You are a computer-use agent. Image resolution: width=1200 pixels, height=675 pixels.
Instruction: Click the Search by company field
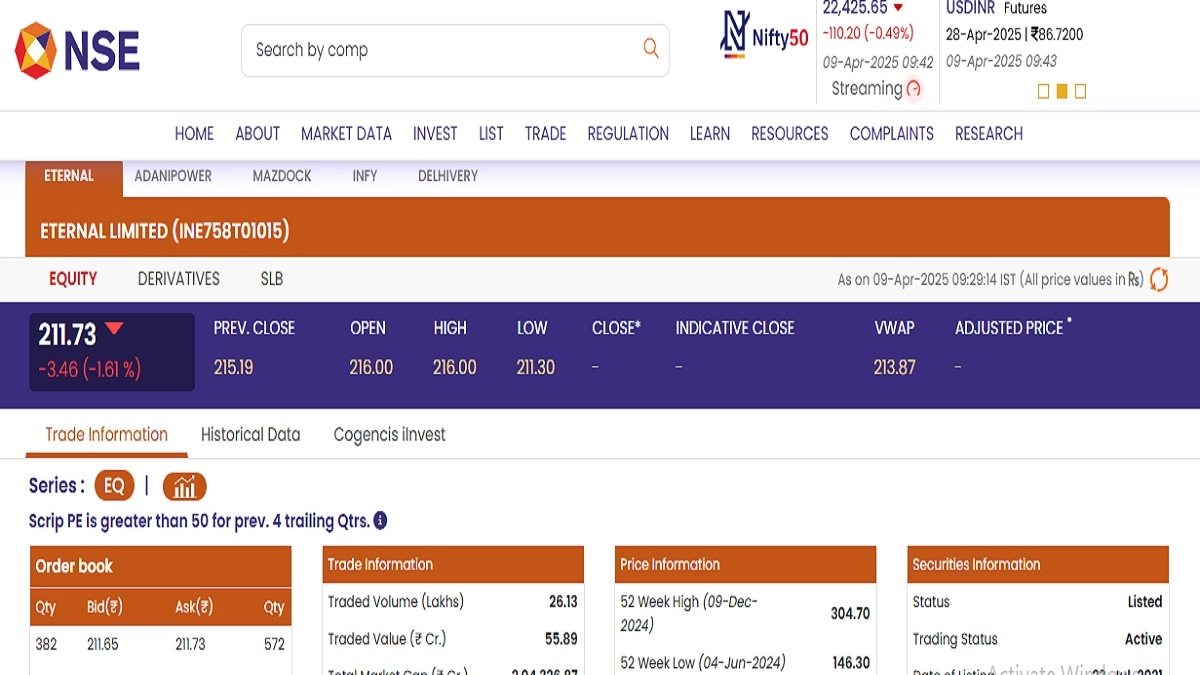point(440,50)
